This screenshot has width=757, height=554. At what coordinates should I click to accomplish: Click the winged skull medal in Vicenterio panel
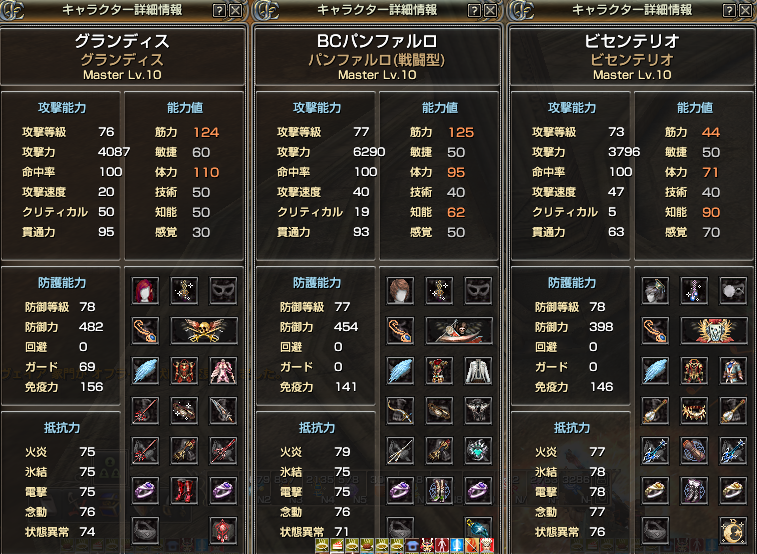coord(714,331)
